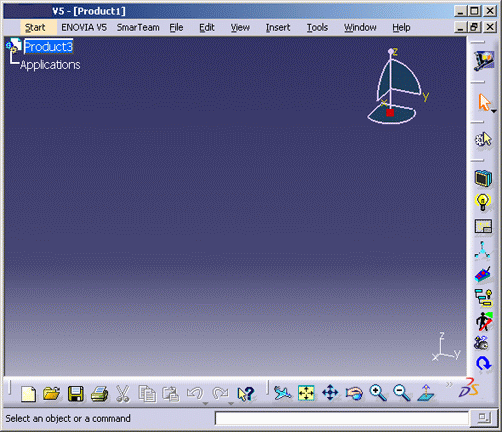Activate the What's This help icon
This screenshot has width=502, height=432.
coord(246,394)
